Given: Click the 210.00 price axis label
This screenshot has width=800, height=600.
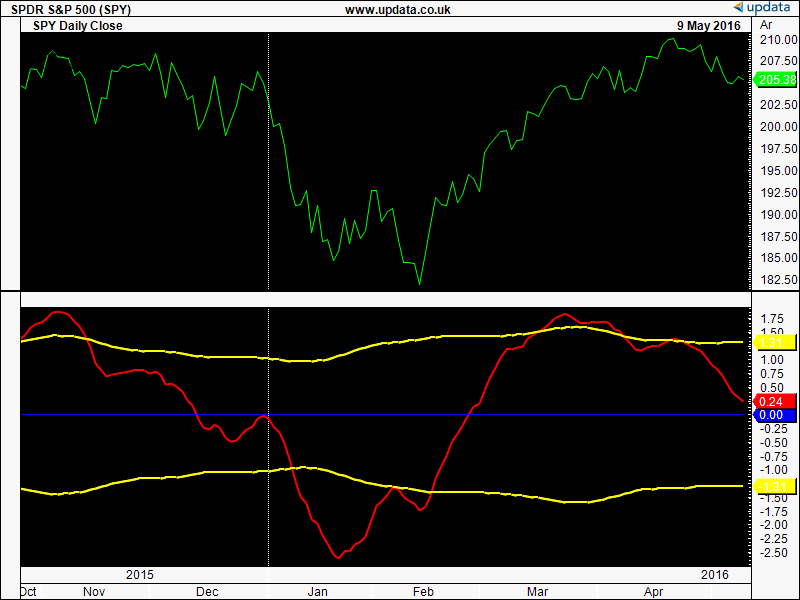Looking at the screenshot, I should point(779,39).
